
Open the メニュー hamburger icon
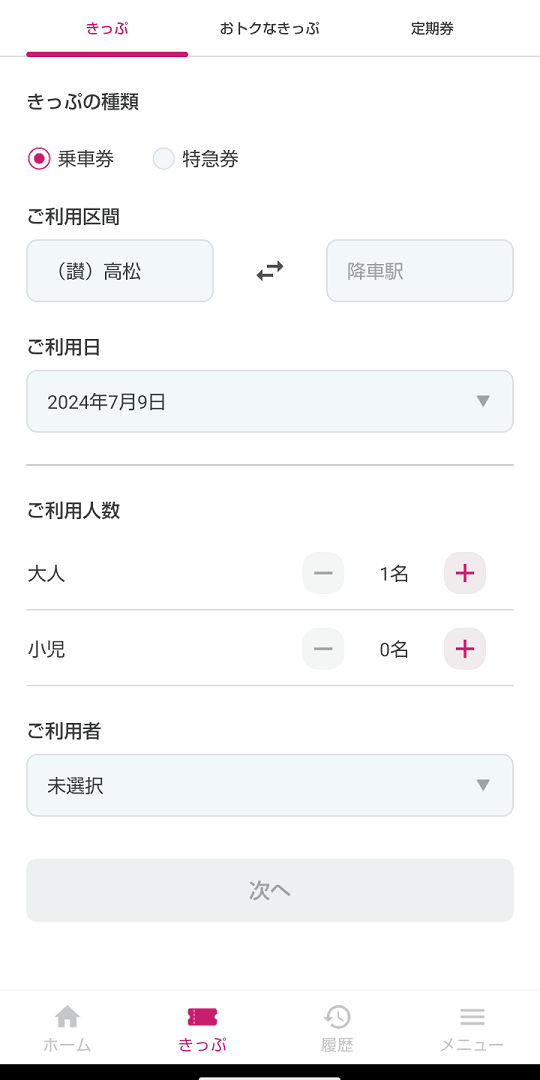point(472,1017)
